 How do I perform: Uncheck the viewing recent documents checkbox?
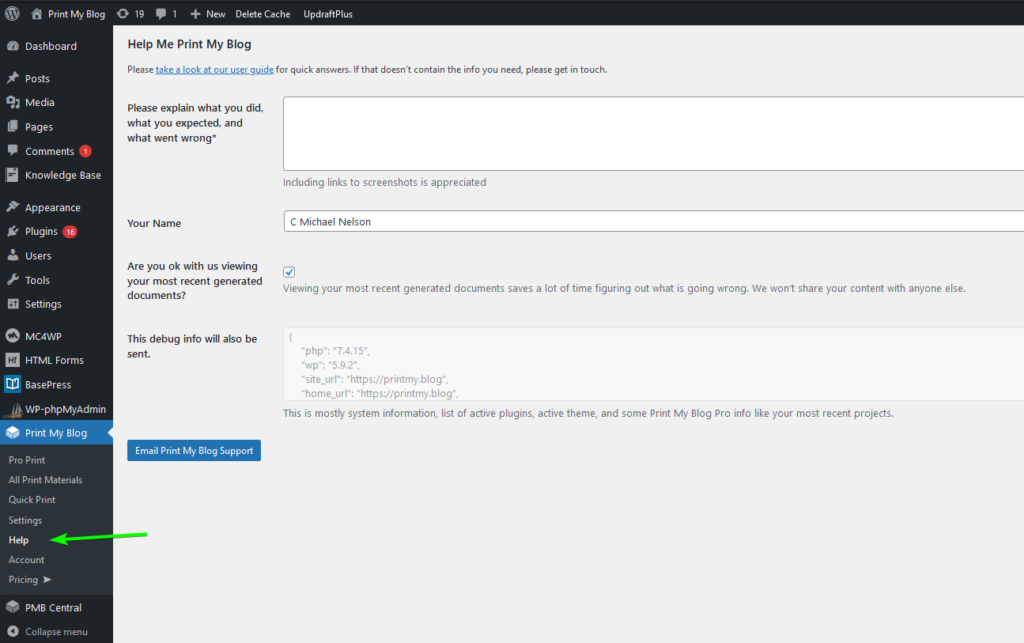[289, 272]
